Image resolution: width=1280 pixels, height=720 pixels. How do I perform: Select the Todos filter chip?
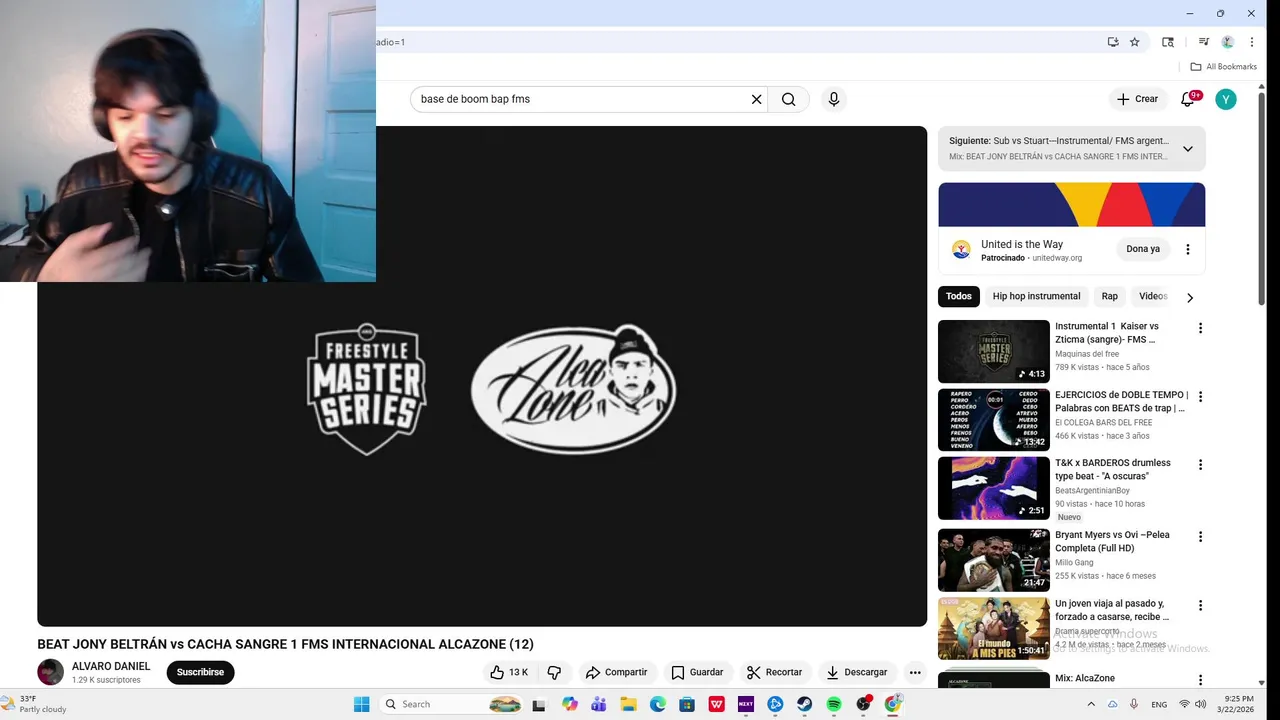(959, 296)
